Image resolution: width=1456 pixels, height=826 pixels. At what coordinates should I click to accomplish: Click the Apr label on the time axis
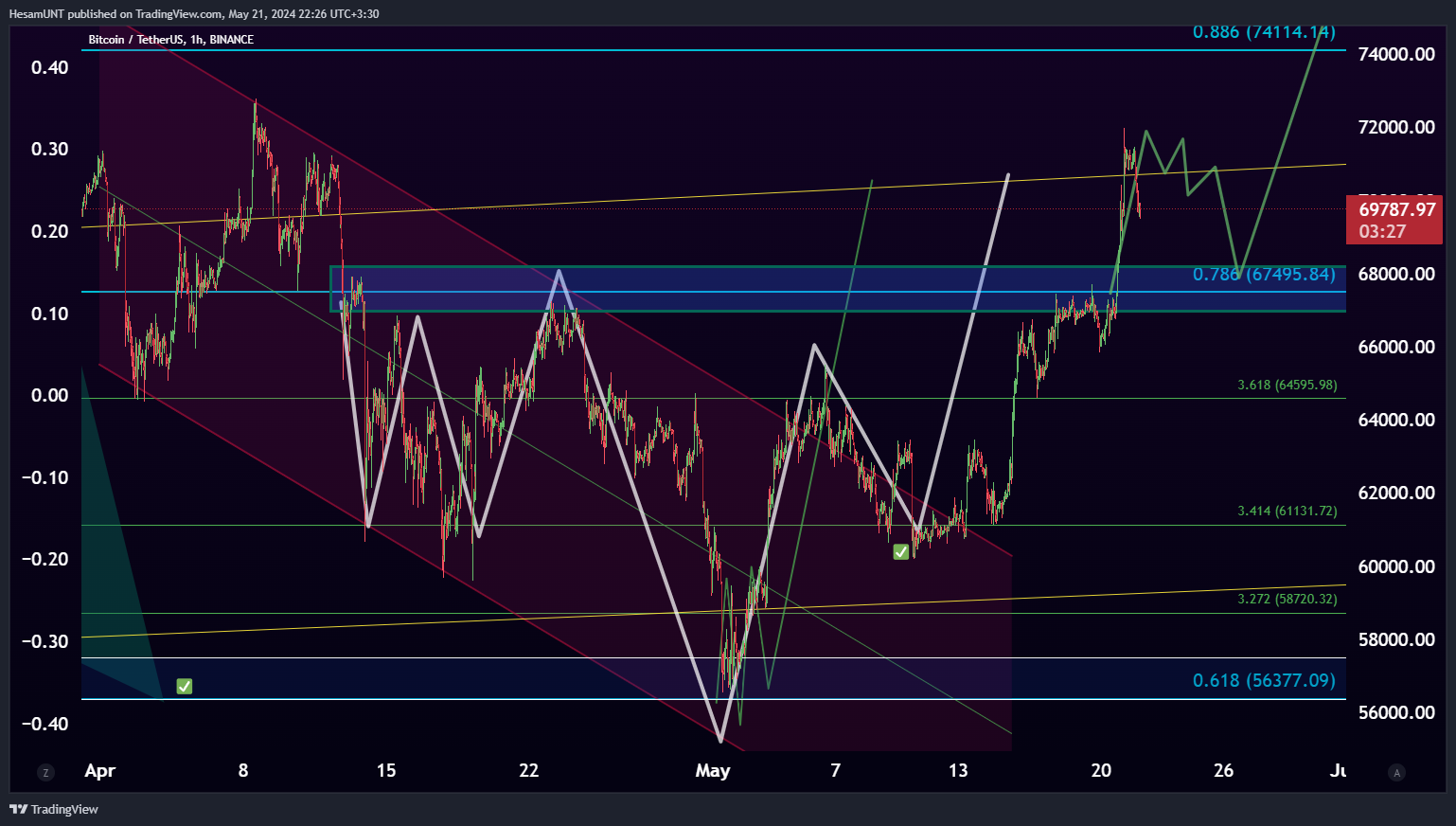click(99, 771)
